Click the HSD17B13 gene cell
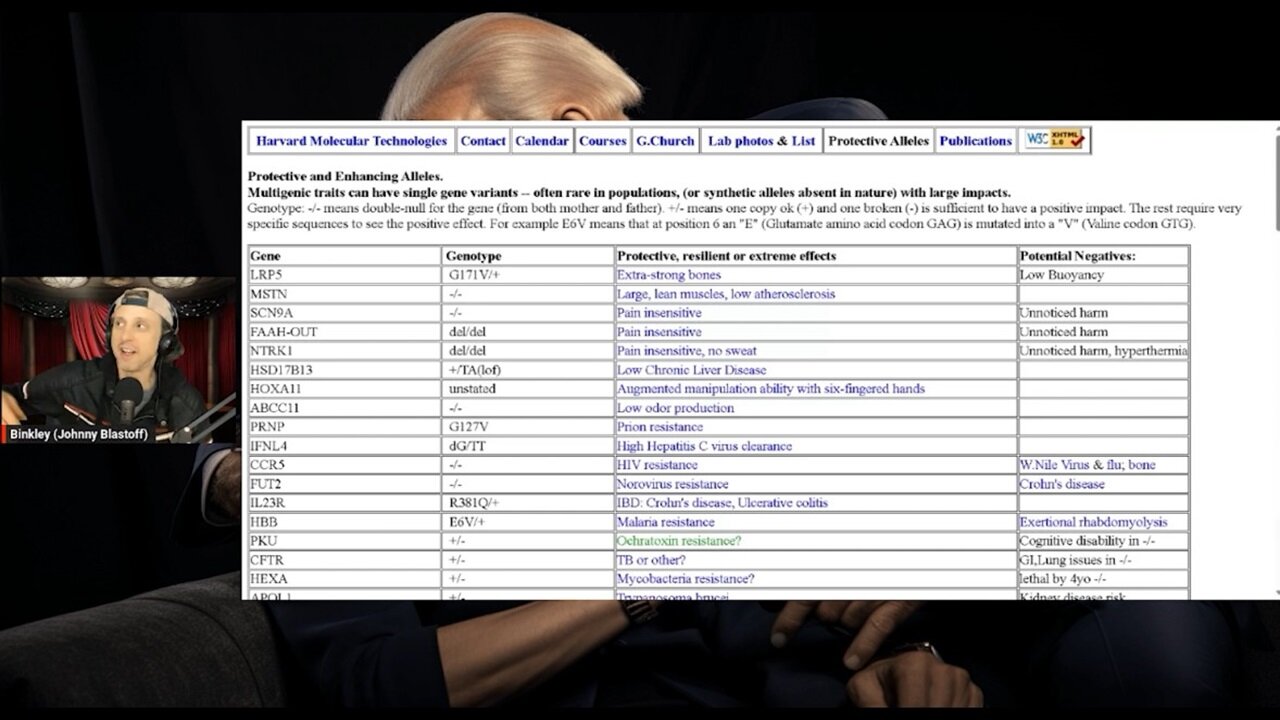This screenshot has height=720, width=1280. point(345,370)
